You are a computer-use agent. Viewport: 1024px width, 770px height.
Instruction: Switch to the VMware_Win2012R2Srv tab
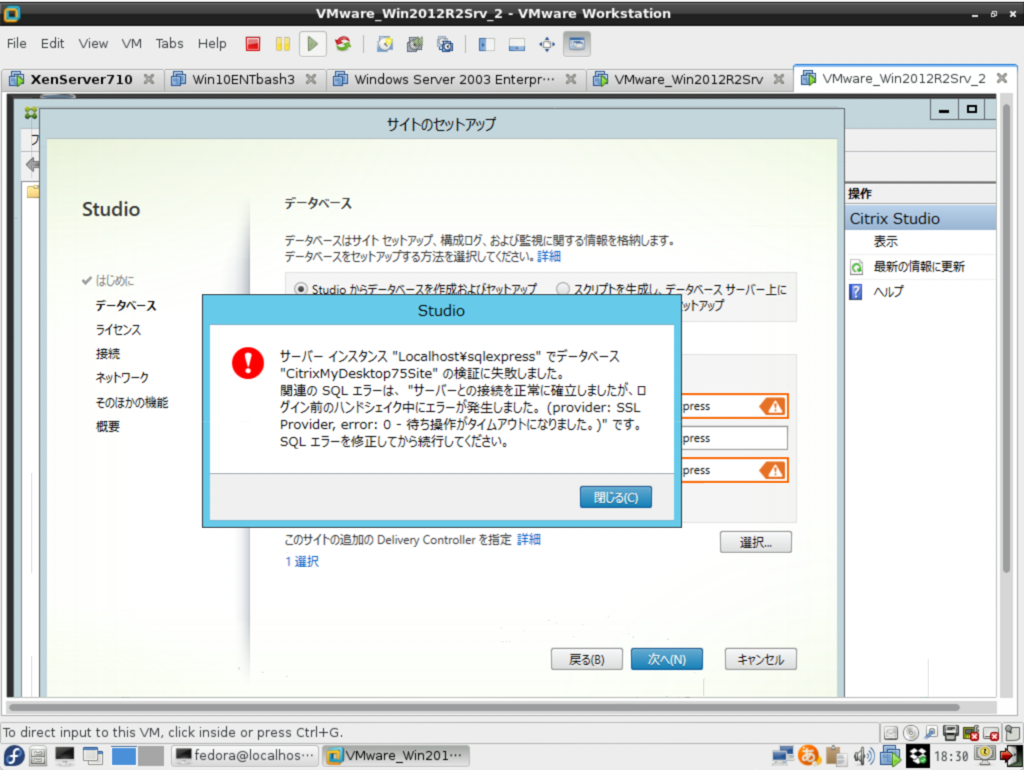pyautogui.click(x=688, y=80)
